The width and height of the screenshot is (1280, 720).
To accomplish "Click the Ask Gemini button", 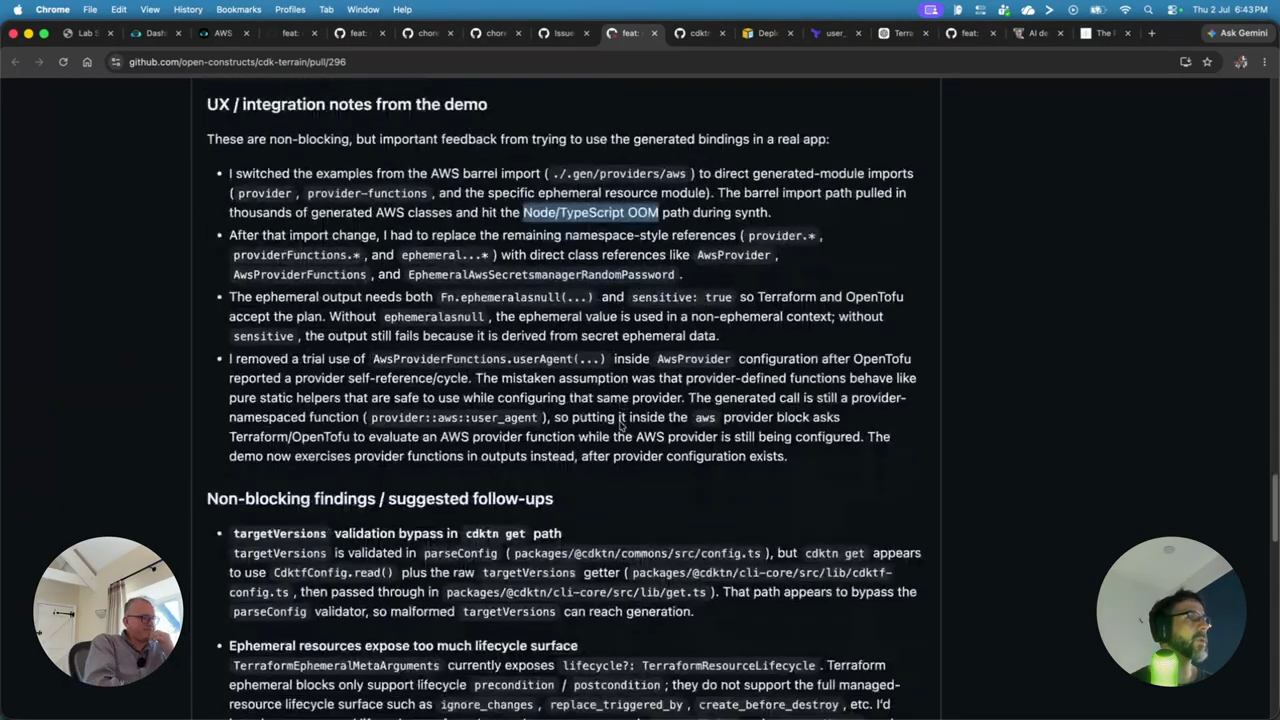I will (x=1238, y=33).
